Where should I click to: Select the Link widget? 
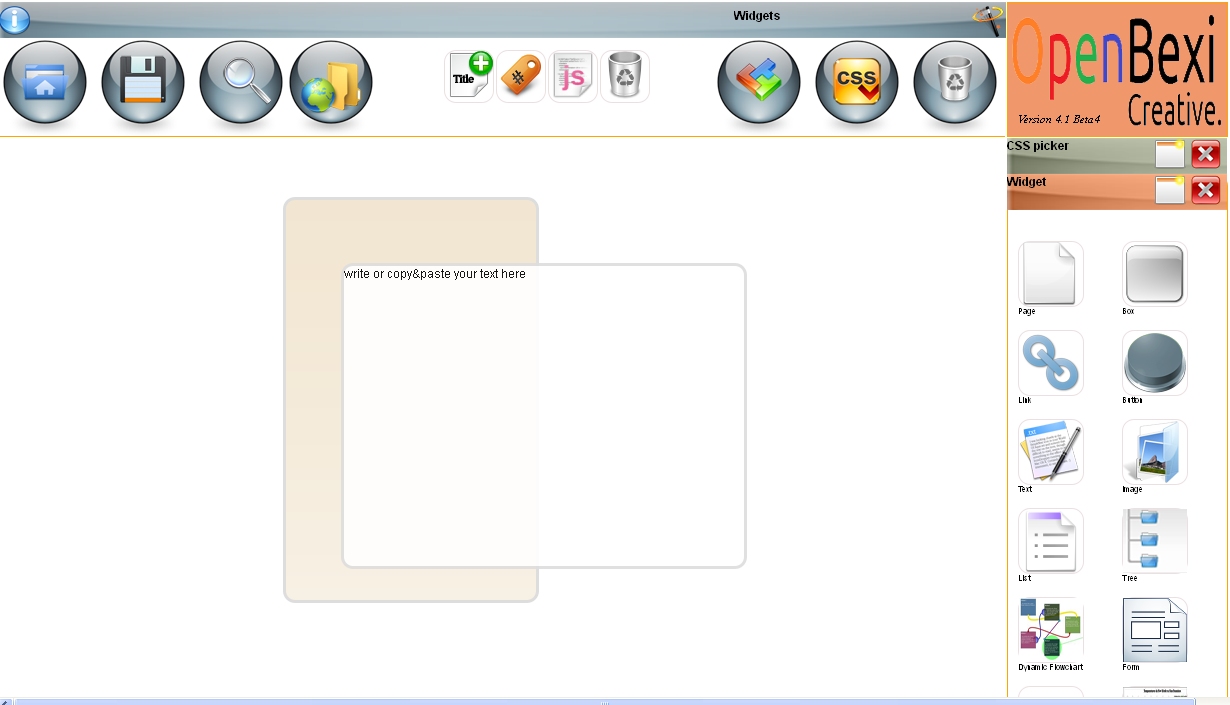1051,362
